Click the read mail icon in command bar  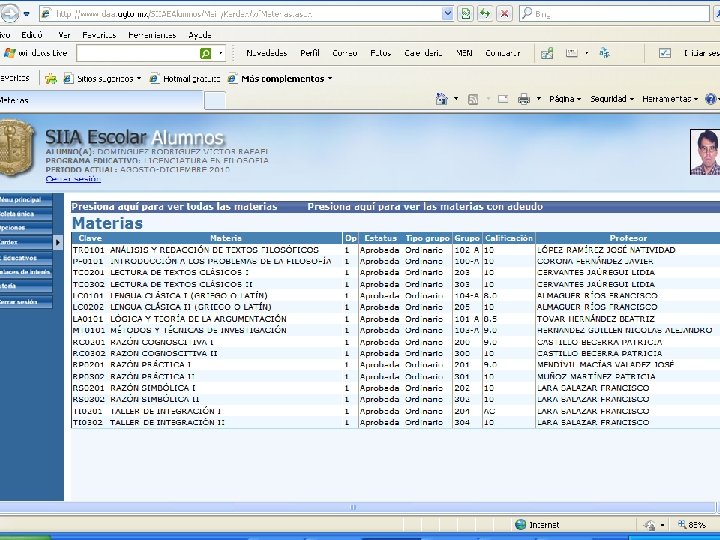(x=503, y=99)
